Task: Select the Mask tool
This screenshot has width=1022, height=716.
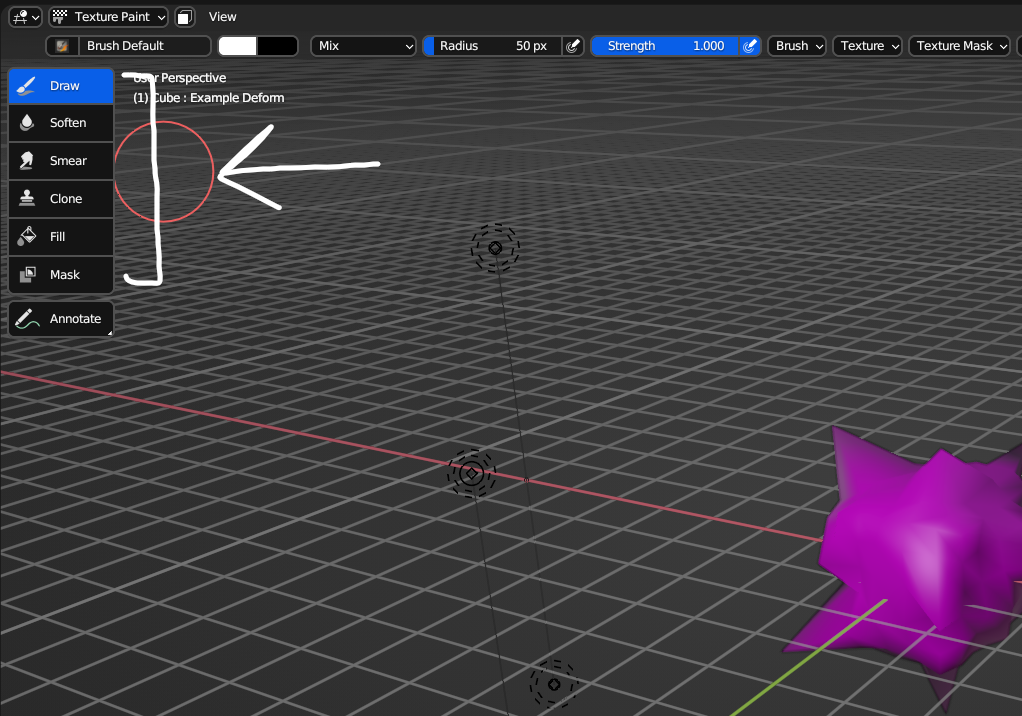Action: [61, 275]
